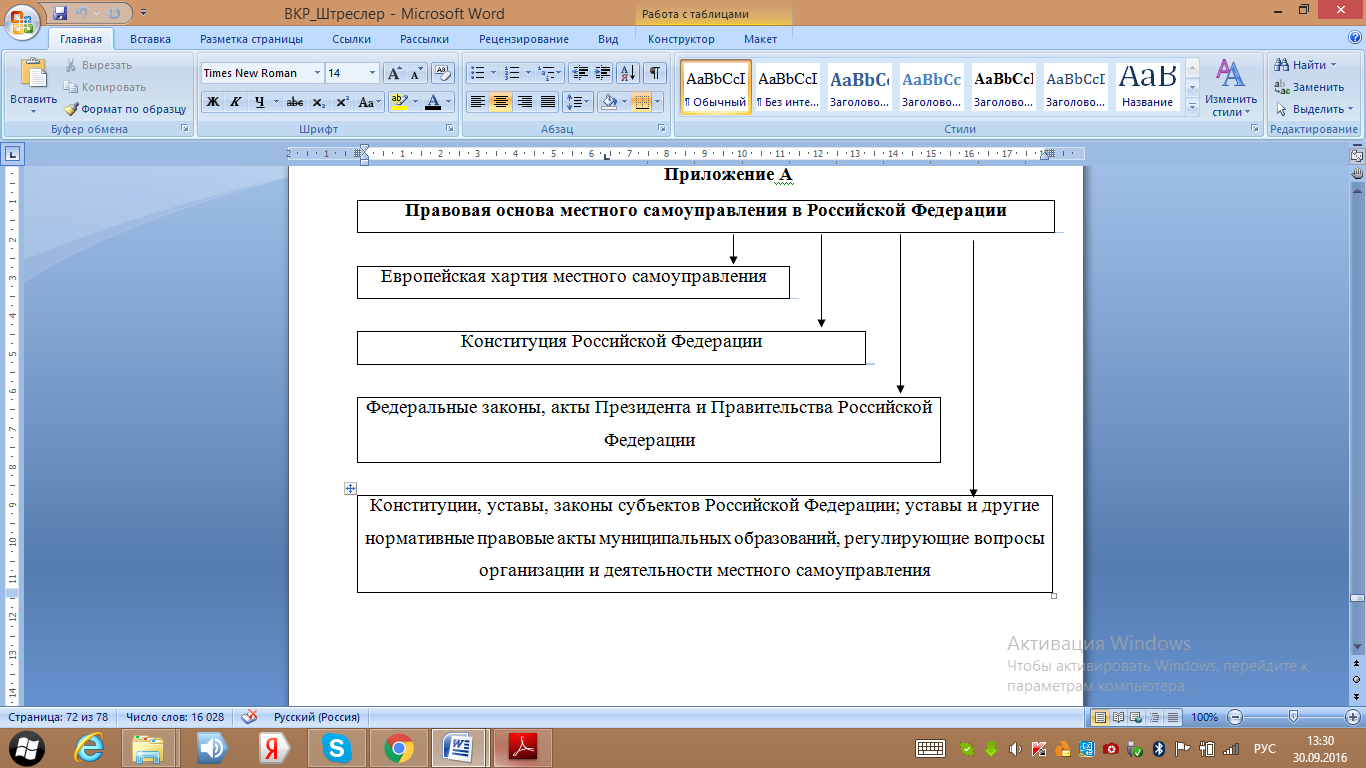Click Format Painter (Формат по образцу)
This screenshot has width=1366, height=768.
click(125, 109)
